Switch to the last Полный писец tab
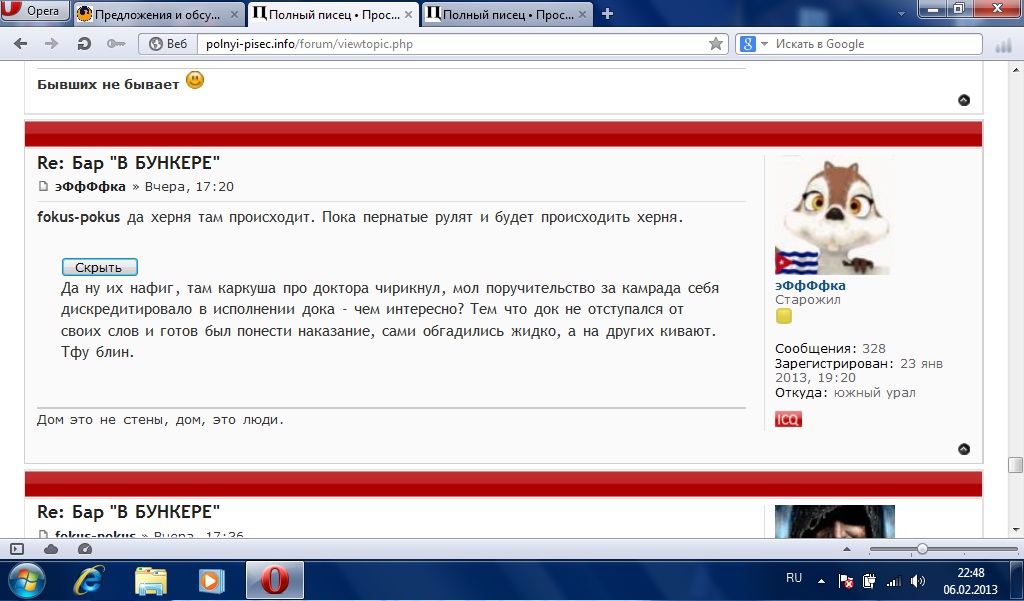 point(507,14)
